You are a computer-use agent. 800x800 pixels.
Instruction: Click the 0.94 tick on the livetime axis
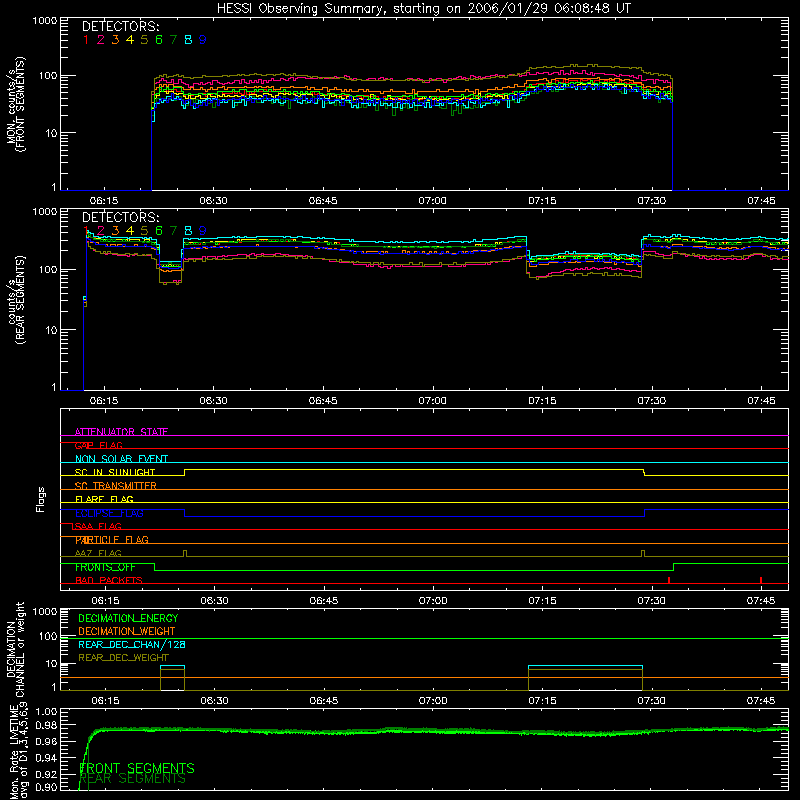pos(46,758)
